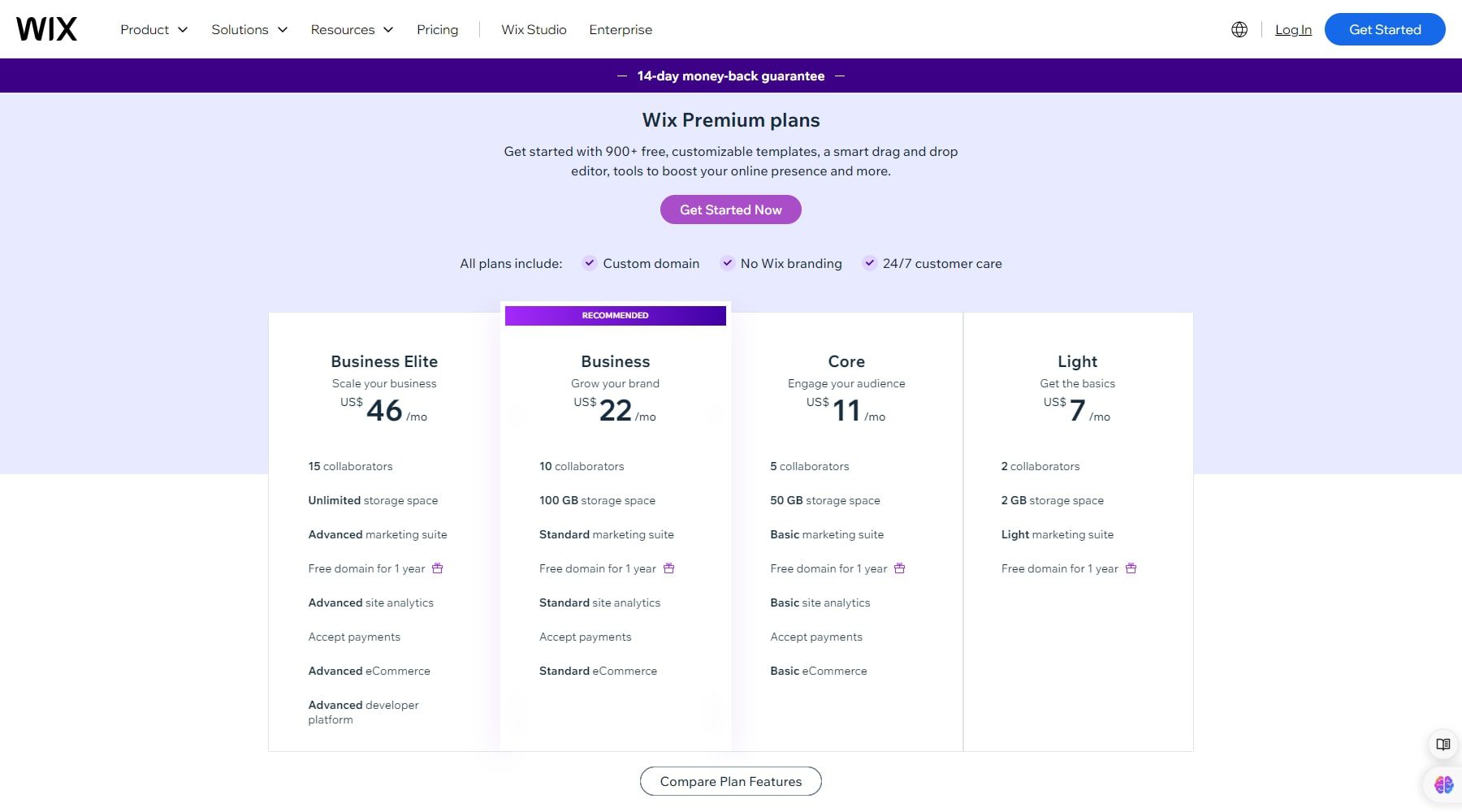
Task: Click the Get Started Now button
Action: (x=730, y=209)
